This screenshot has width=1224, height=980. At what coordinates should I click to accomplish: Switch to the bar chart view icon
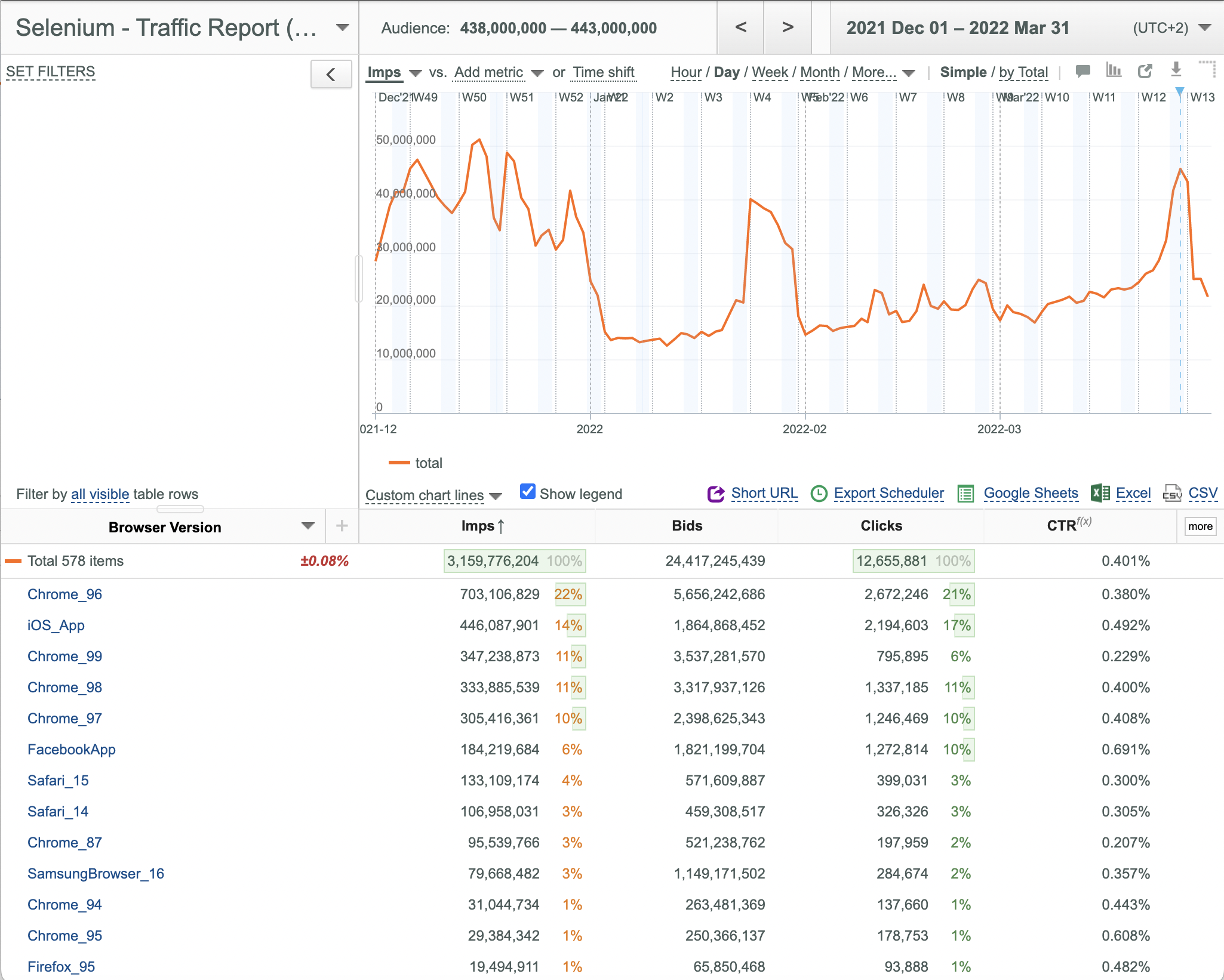pyautogui.click(x=1114, y=70)
